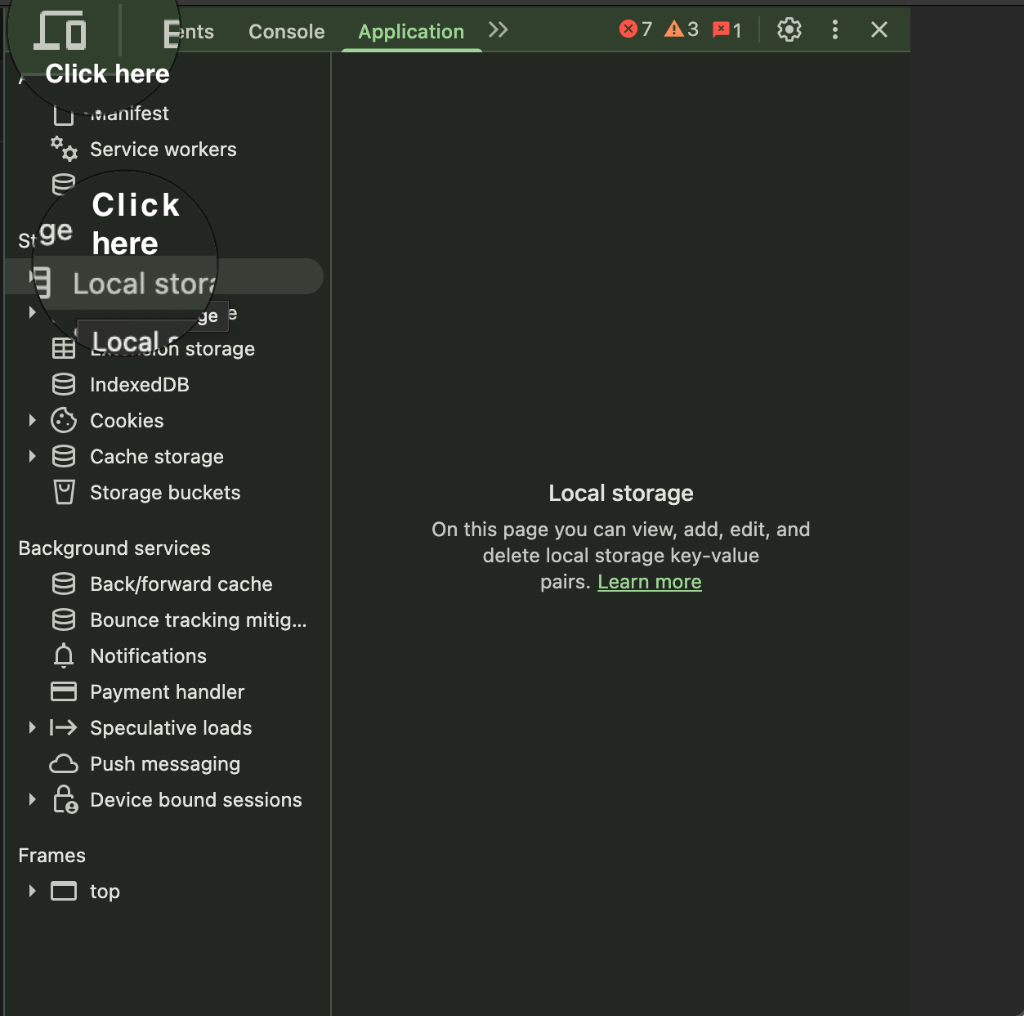Open the DevTools three-dot menu

tap(835, 29)
